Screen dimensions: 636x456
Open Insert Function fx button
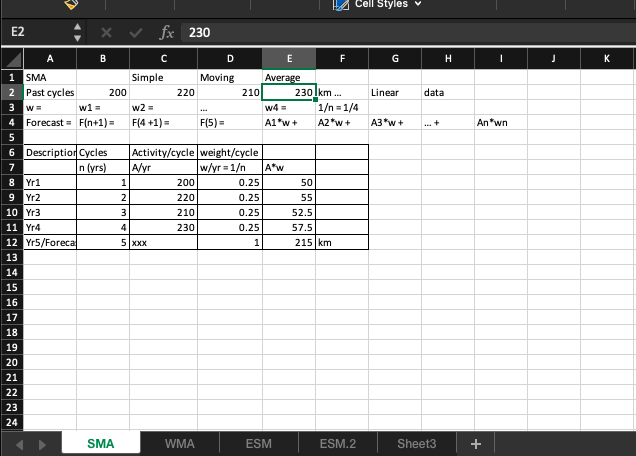pos(167,32)
